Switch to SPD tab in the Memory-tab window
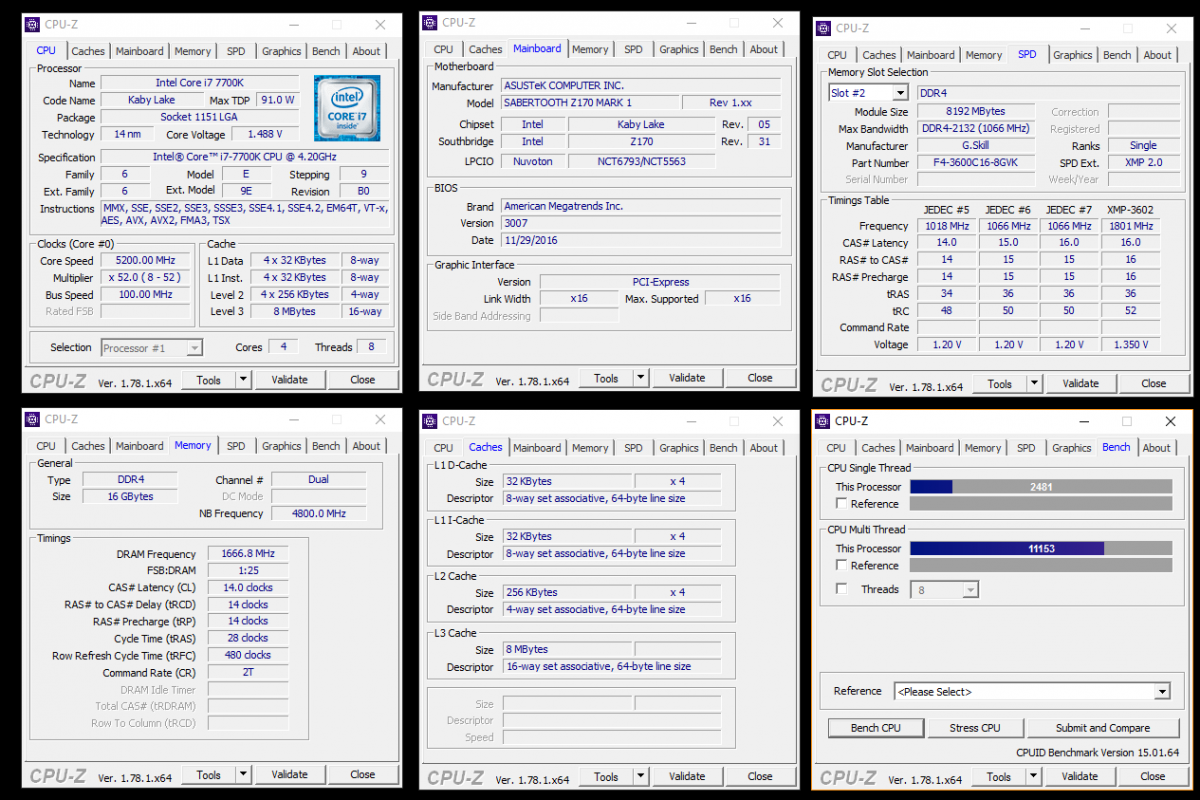This screenshot has width=1200, height=800. pyautogui.click(x=236, y=446)
